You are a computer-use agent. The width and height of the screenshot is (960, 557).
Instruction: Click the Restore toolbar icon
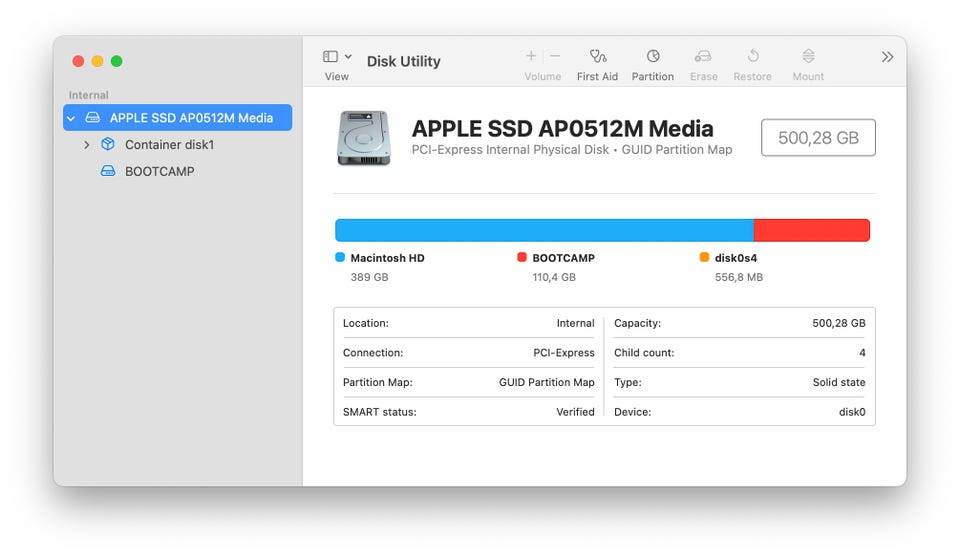tap(753, 56)
